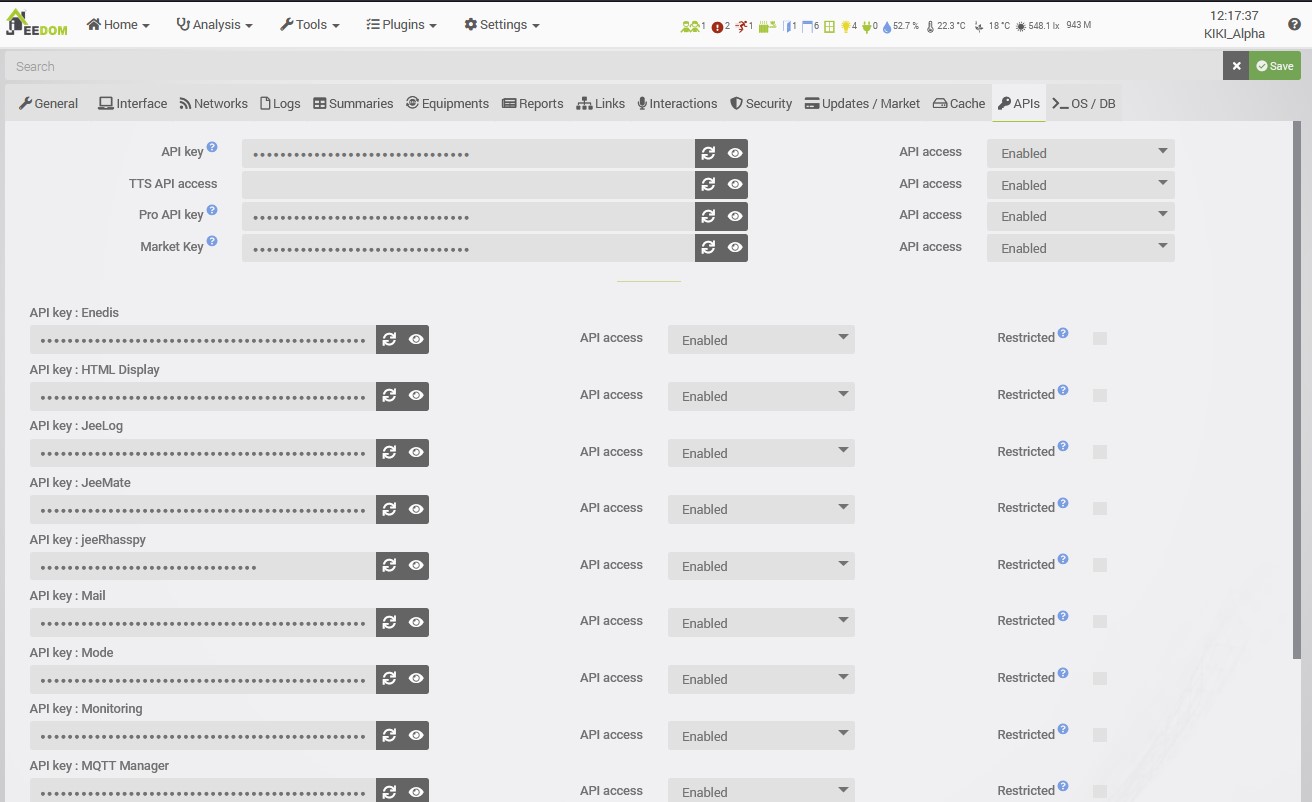
Task: Regenerate the Mode API key
Action: pos(389,679)
